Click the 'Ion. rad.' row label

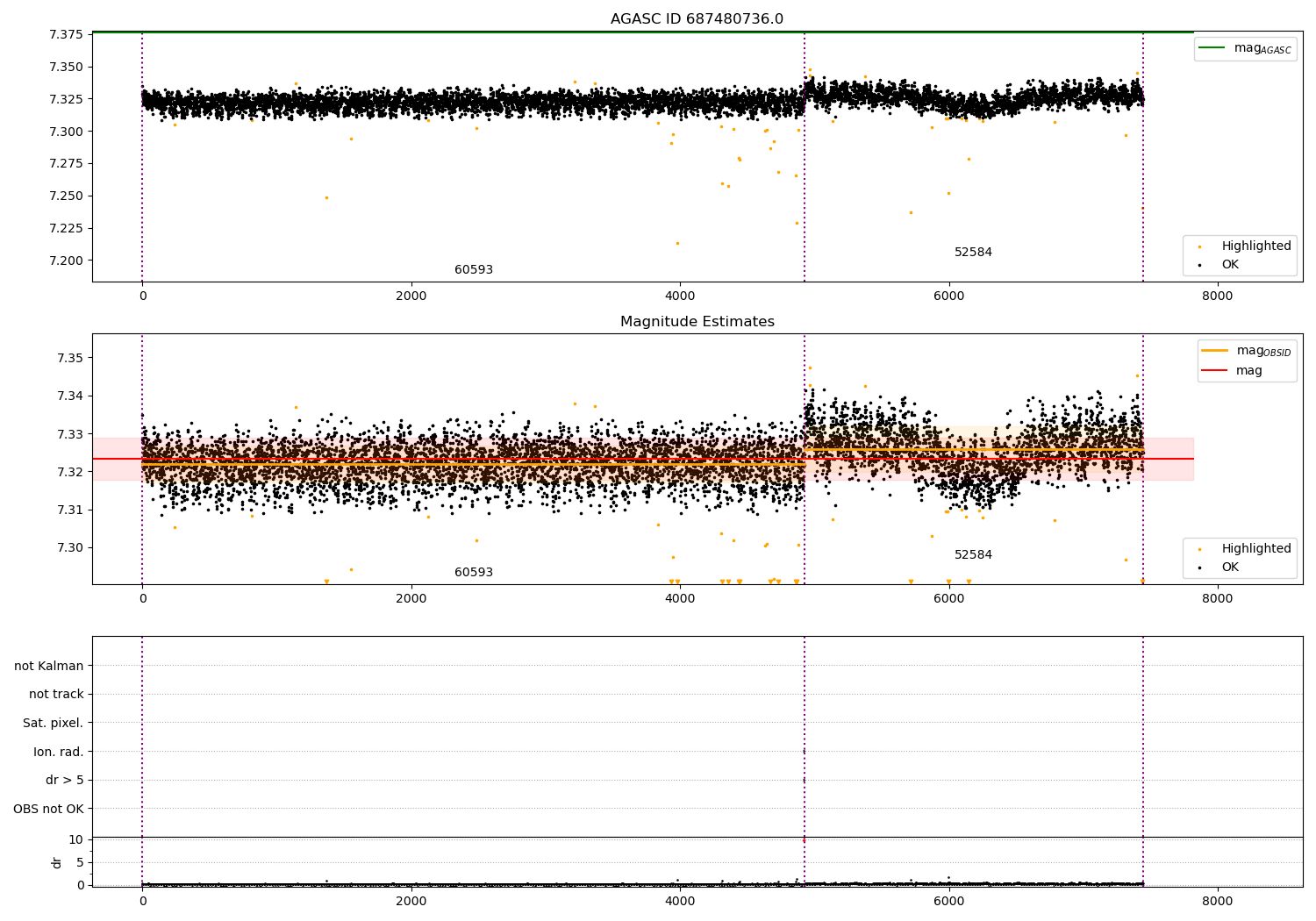59,752
